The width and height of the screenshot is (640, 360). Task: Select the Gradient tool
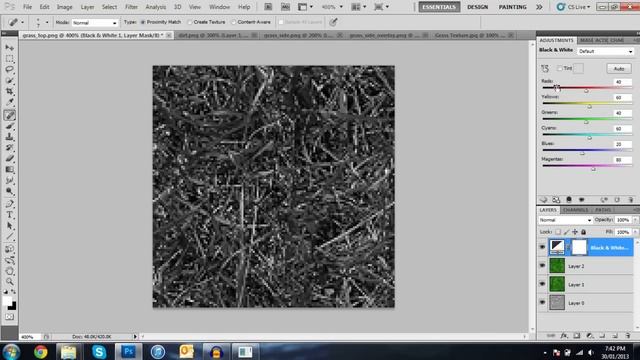9,170
